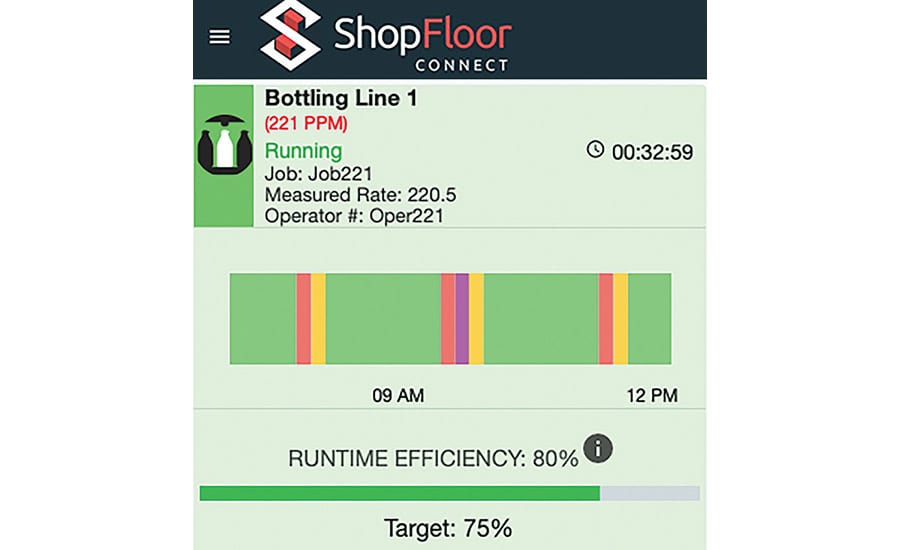The height and width of the screenshot is (550, 900).
Task: Open the hamburger menu
Action: click(219, 37)
